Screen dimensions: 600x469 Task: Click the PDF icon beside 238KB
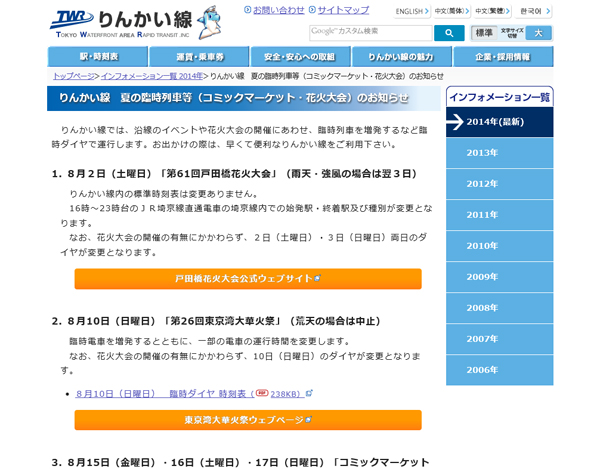262,394
